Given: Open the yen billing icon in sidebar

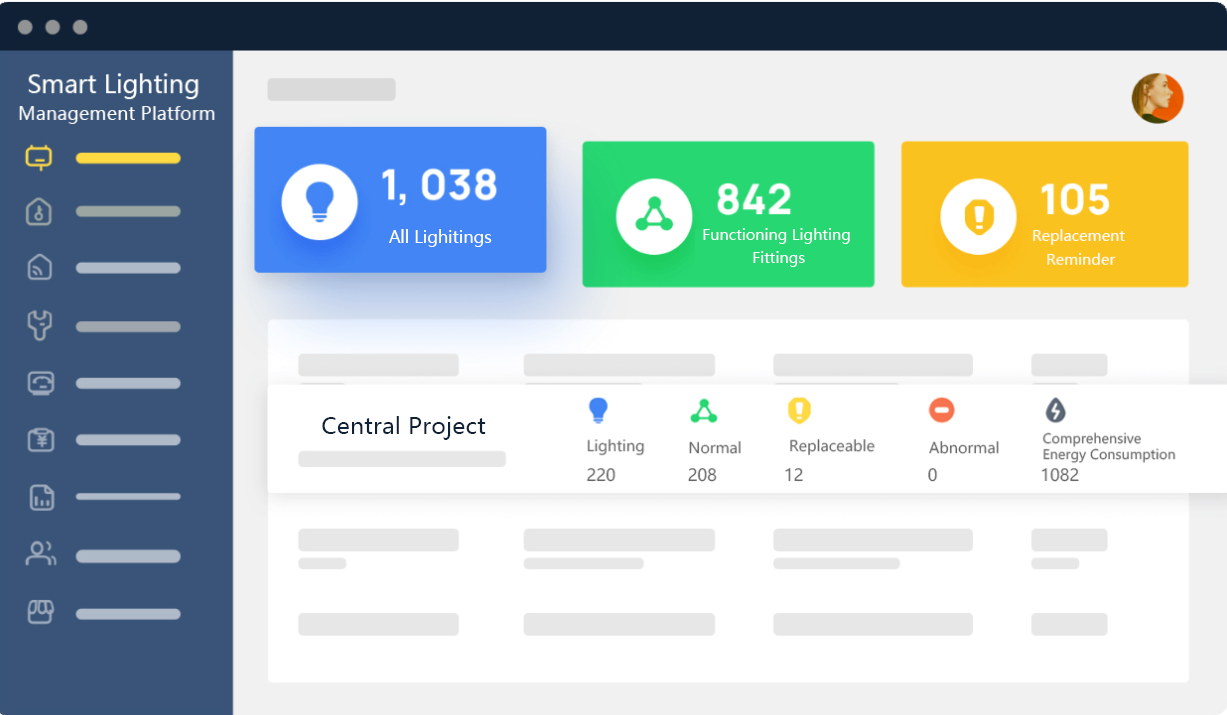Looking at the screenshot, I should tap(40, 440).
